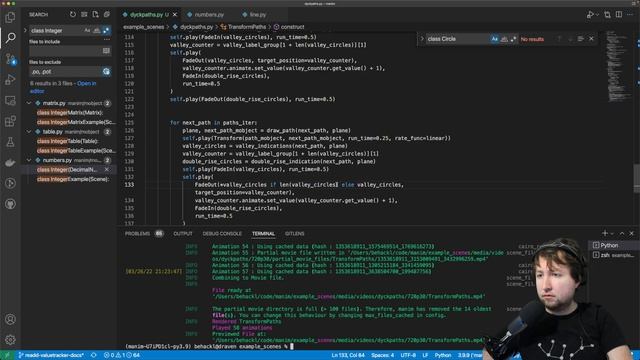The image size is (640, 360).
Task: Open the Testing beaker view
Action: tap(10, 142)
